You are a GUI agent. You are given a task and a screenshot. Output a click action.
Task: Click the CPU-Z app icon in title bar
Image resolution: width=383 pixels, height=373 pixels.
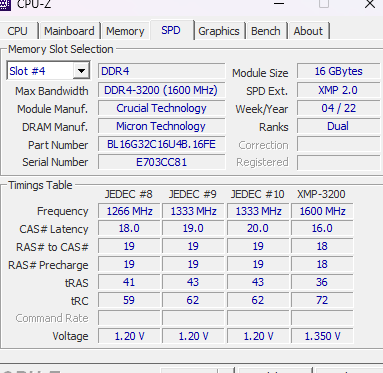(x=4, y=4)
